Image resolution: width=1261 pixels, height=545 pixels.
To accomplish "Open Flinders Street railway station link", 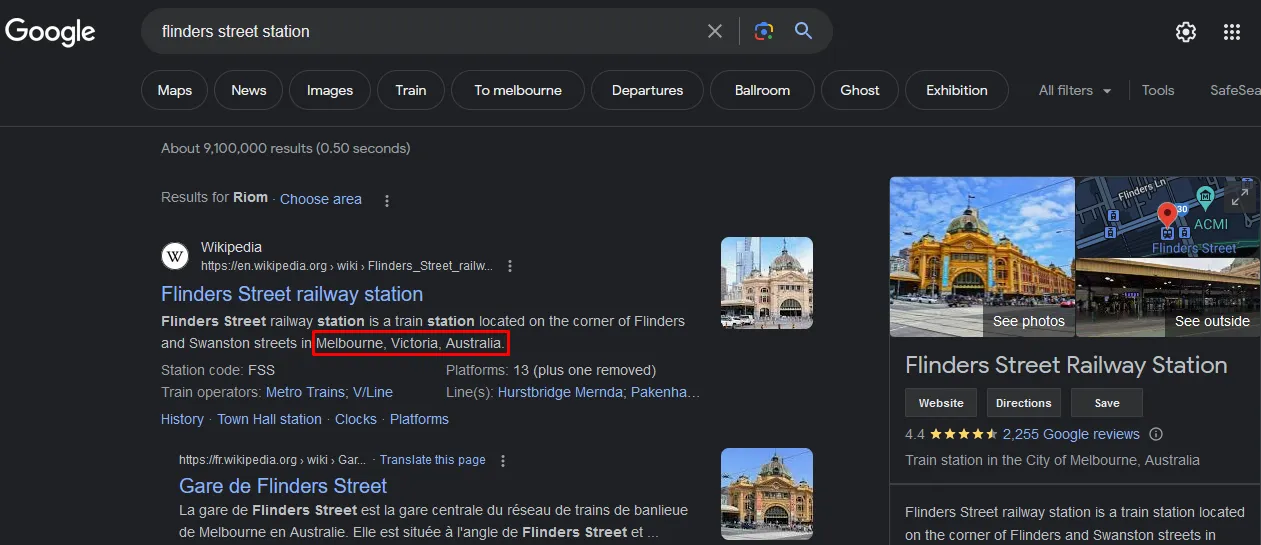I will pyautogui.click(x=292, y=294).
